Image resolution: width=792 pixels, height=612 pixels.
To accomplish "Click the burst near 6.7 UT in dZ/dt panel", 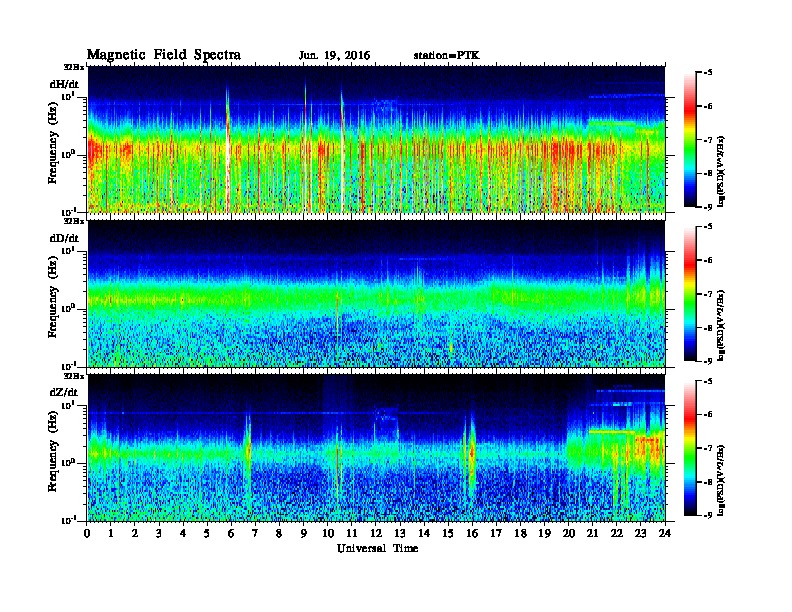I will point(248,449).
